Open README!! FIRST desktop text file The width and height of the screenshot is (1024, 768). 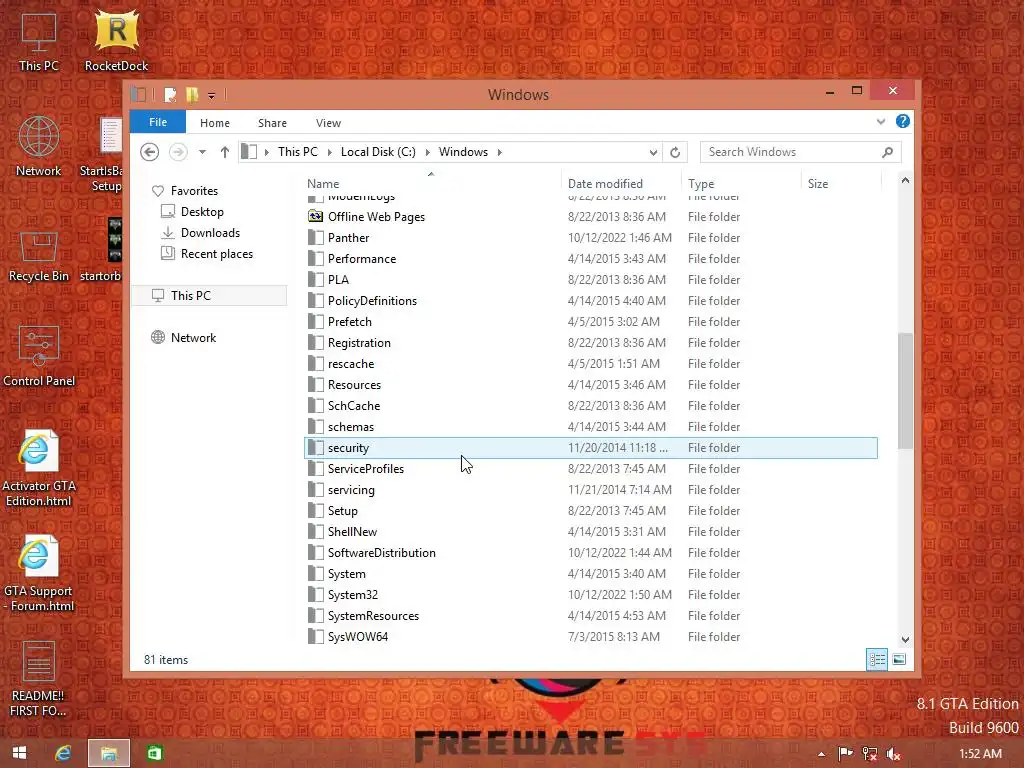click(39, 679)
